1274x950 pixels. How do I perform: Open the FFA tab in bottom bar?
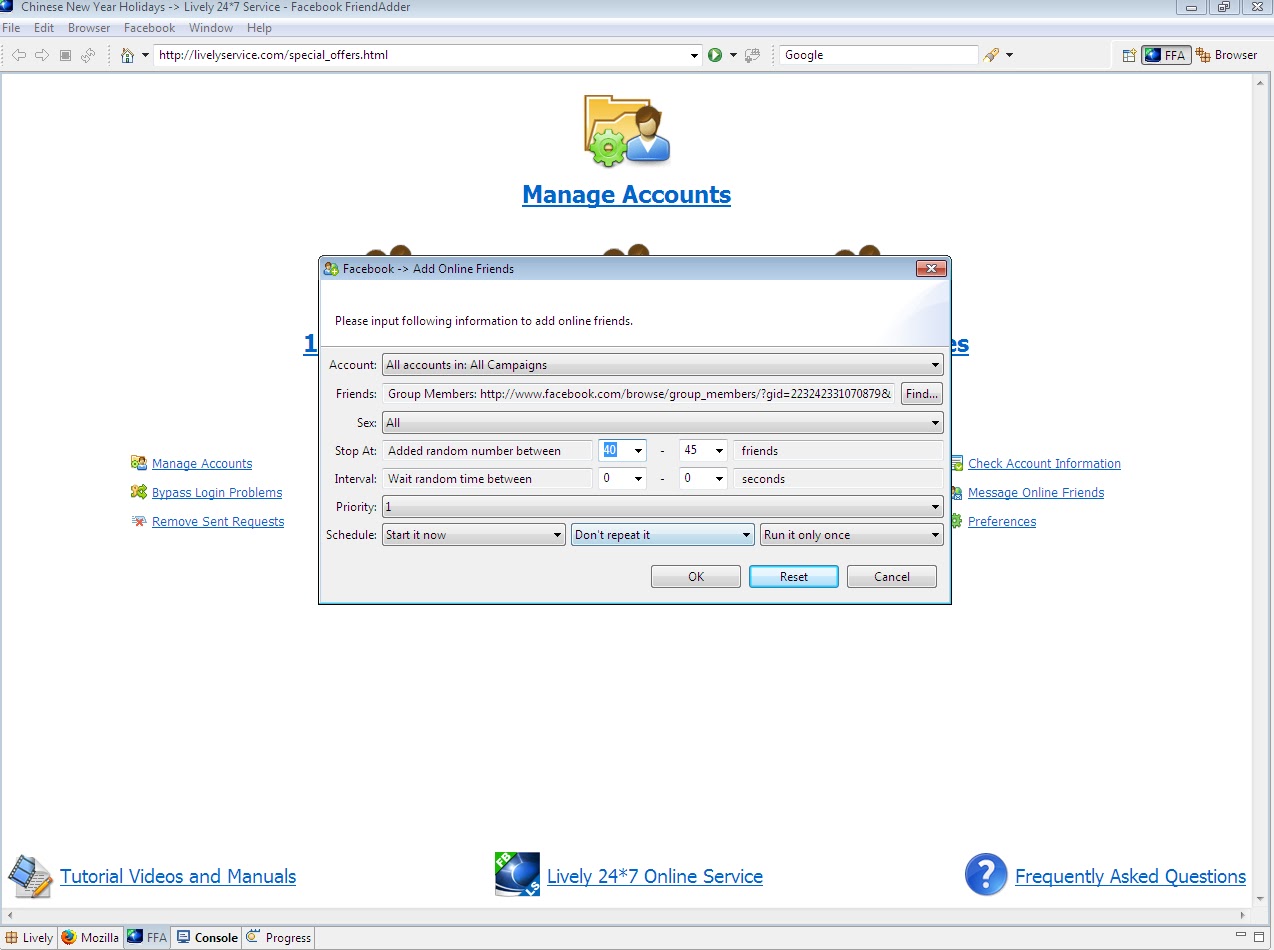147,937
